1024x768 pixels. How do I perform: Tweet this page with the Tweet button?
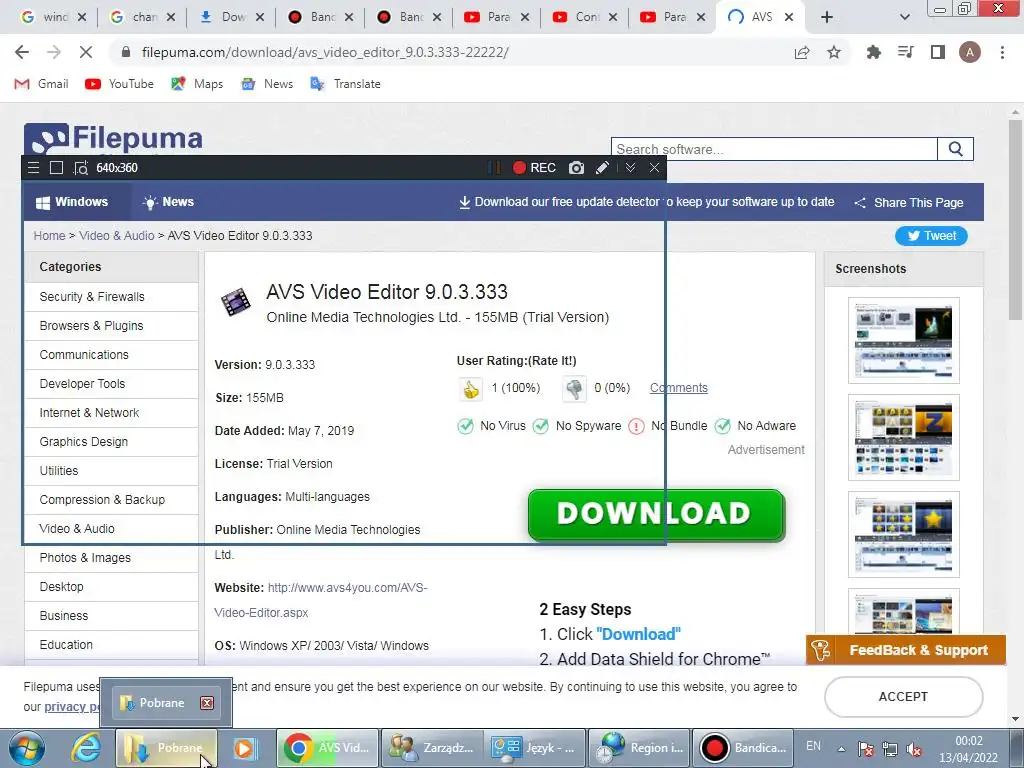tap(931, 236)
